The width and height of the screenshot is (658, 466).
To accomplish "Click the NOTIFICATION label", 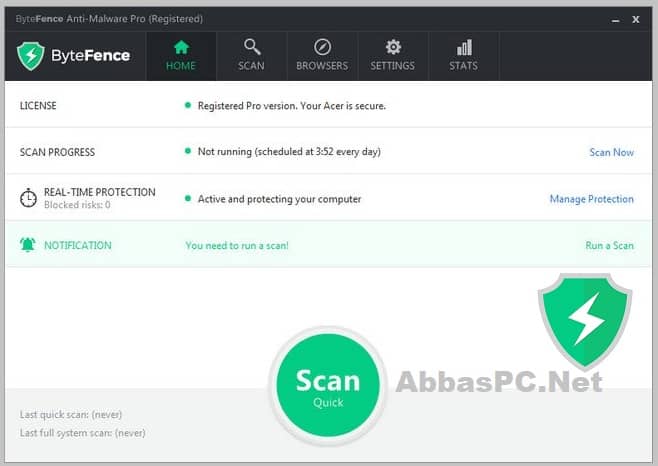I will 78,246.
